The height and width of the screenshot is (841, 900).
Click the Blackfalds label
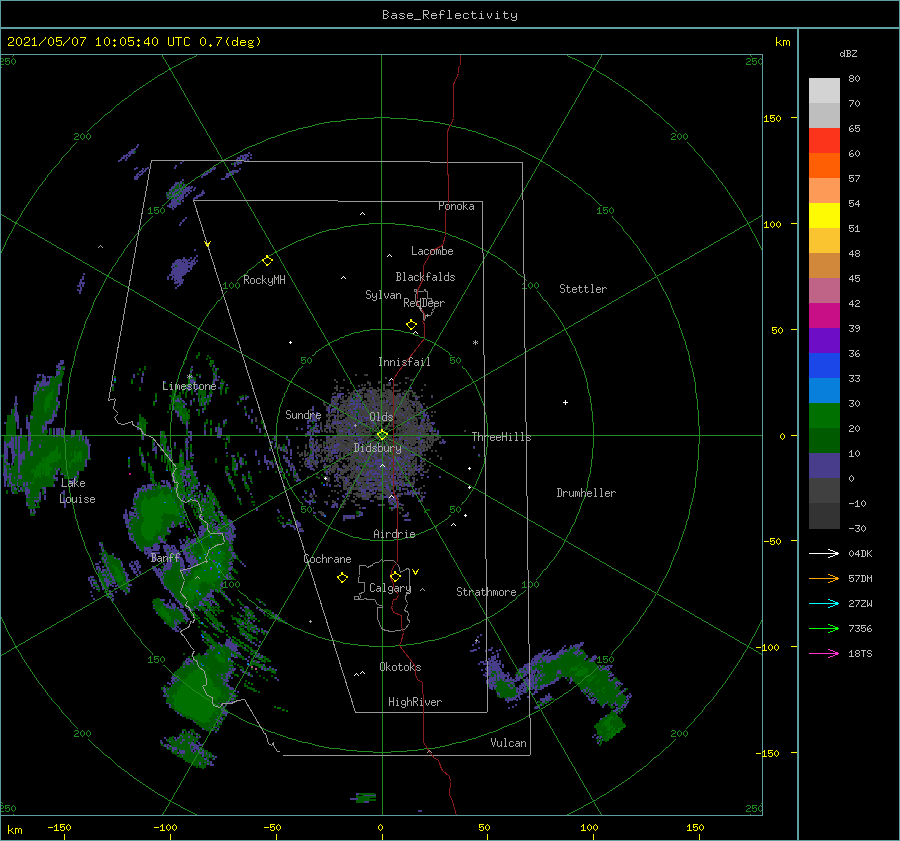pos(425,277)
